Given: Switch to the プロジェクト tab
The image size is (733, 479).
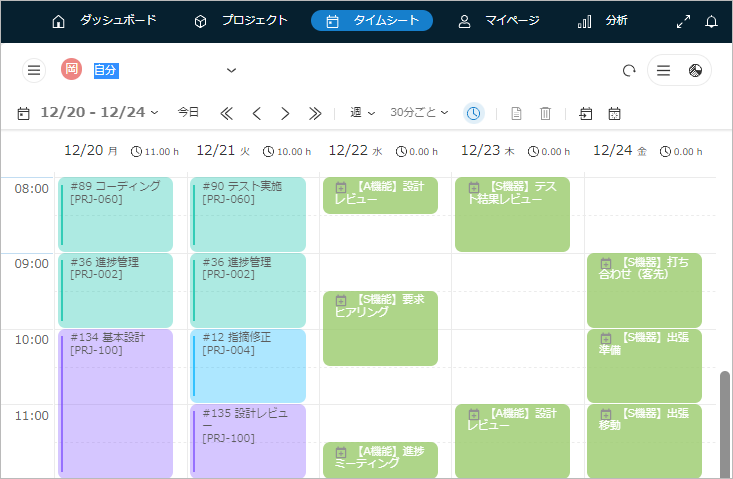Looking at the screenshot, I should (x=241, y=21).
